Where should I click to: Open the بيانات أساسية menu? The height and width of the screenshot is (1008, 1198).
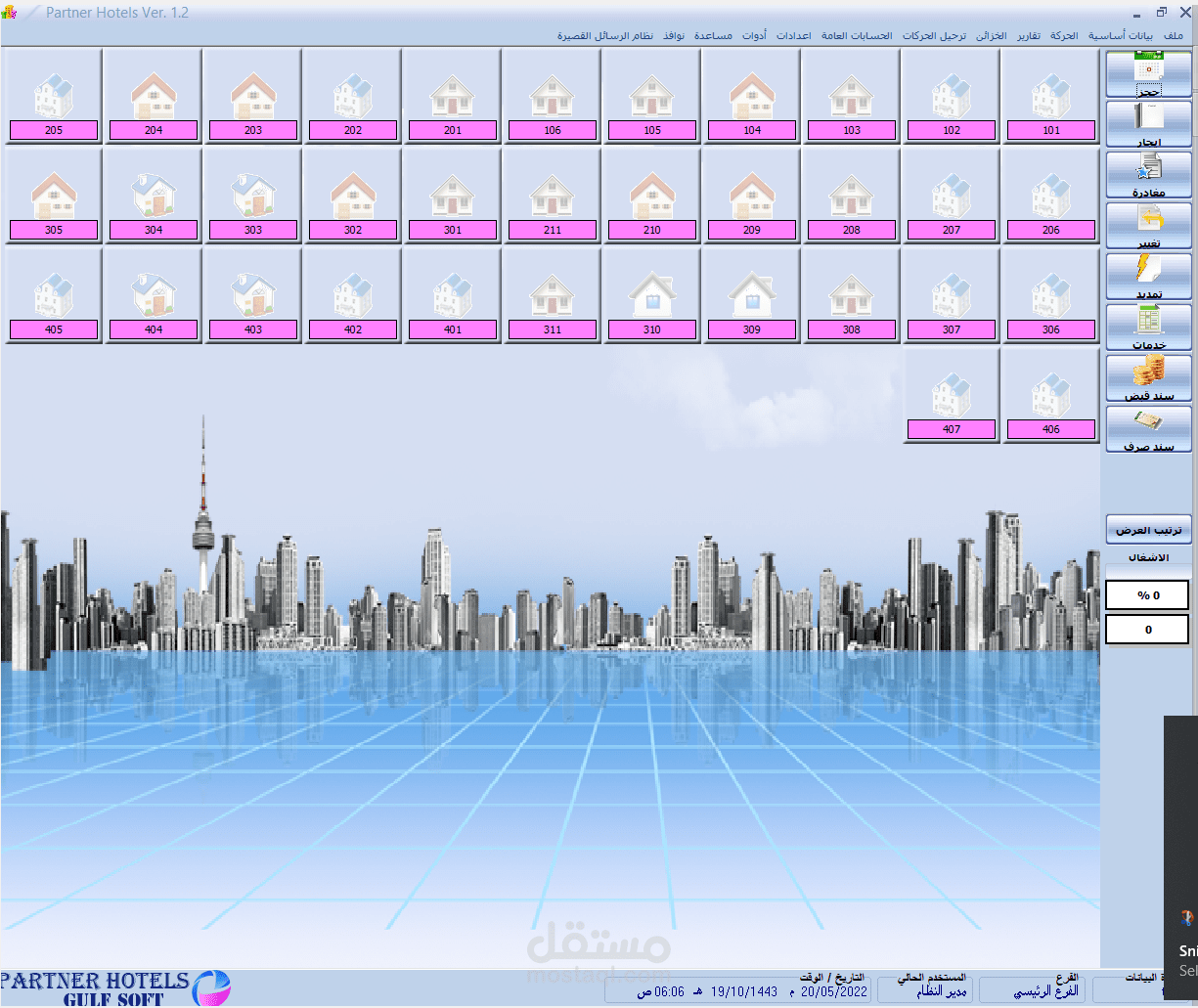tap(1122, 36)
